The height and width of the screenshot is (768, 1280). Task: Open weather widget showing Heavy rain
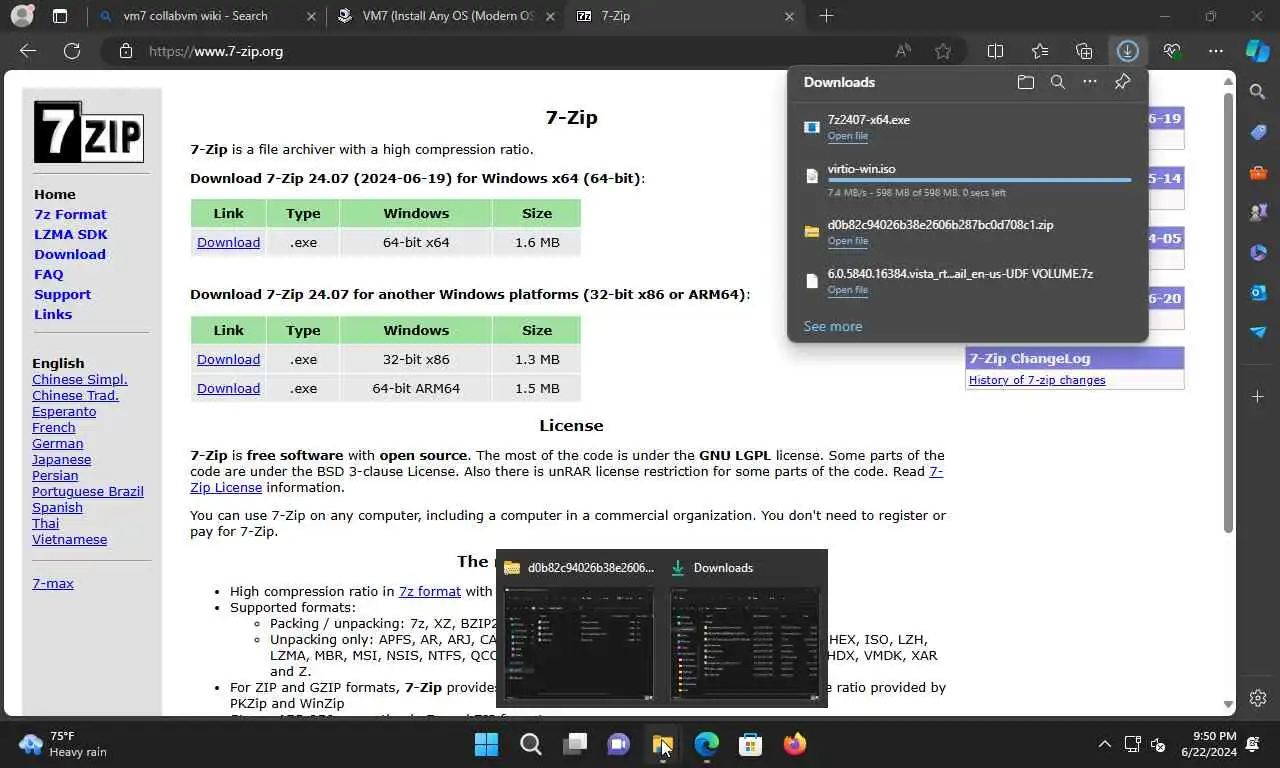(x=64, y=744)
